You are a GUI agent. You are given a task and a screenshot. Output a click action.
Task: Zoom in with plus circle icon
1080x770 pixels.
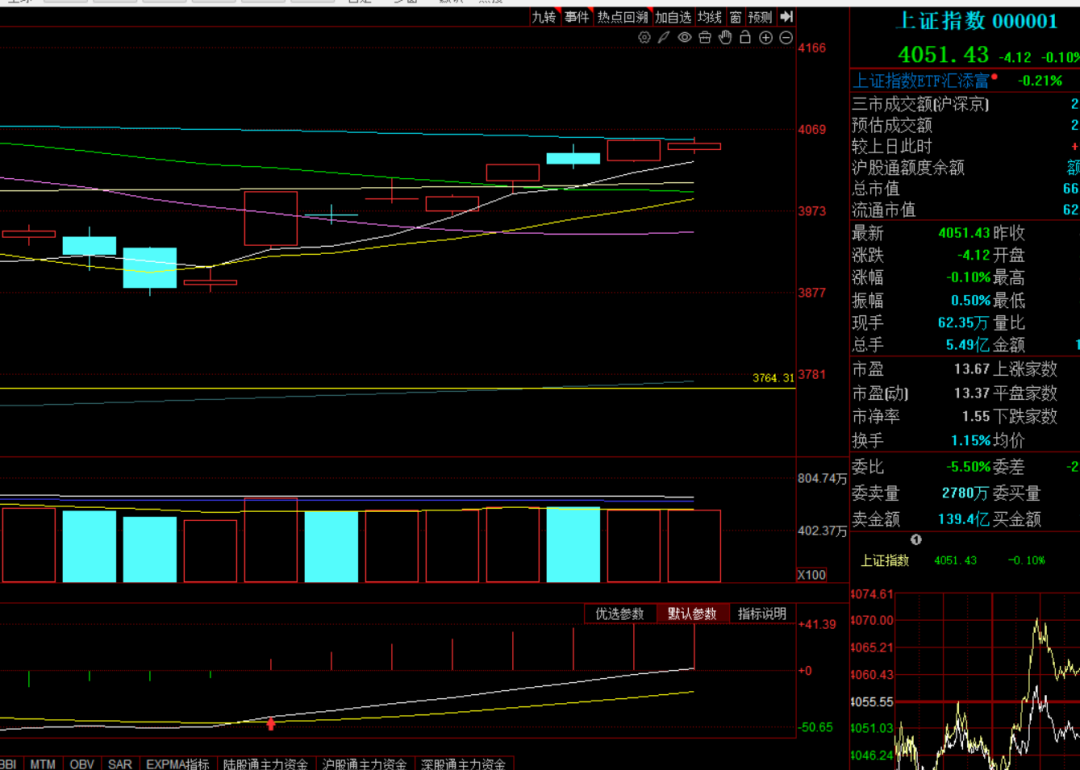(x=766, y=38)
